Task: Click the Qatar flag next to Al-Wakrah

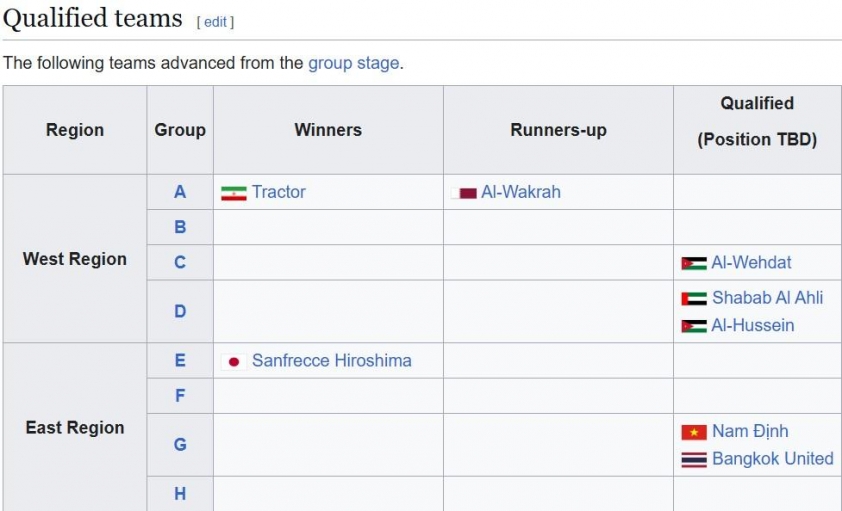Action: pyautogui.click(x=464, y=193)
